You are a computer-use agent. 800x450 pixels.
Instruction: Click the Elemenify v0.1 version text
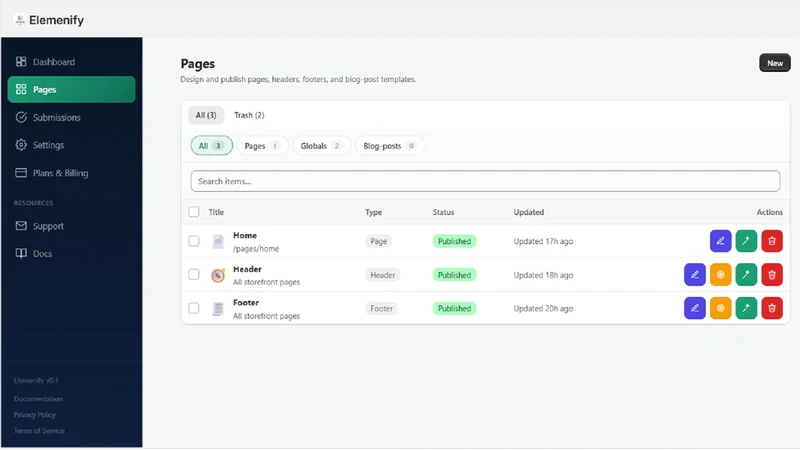coord(36,381)
